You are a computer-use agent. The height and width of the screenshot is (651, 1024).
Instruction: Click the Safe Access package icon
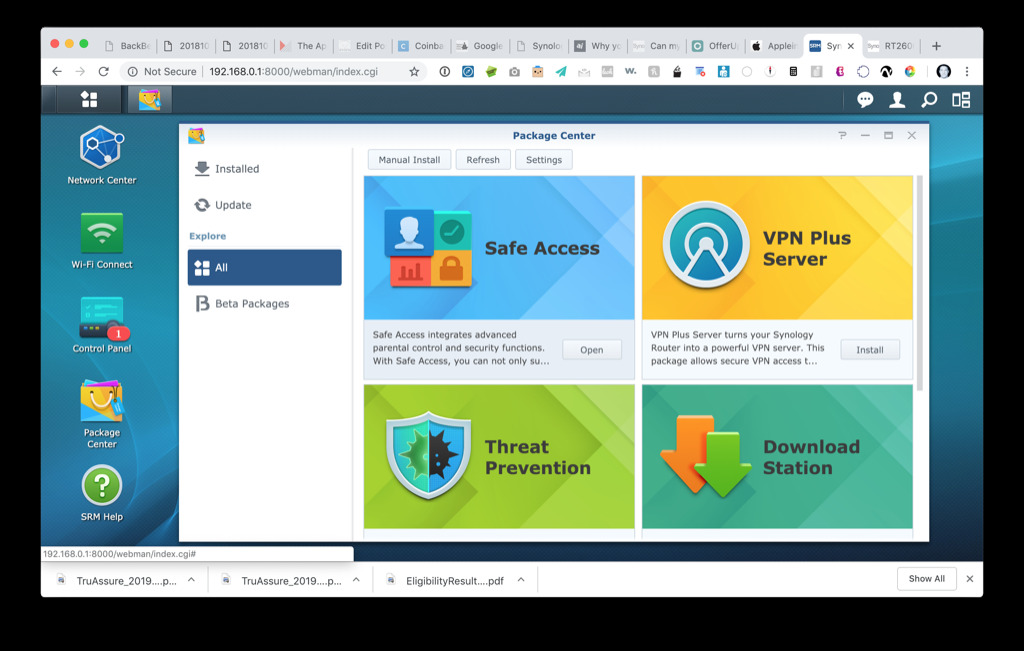tap(428, 248)
